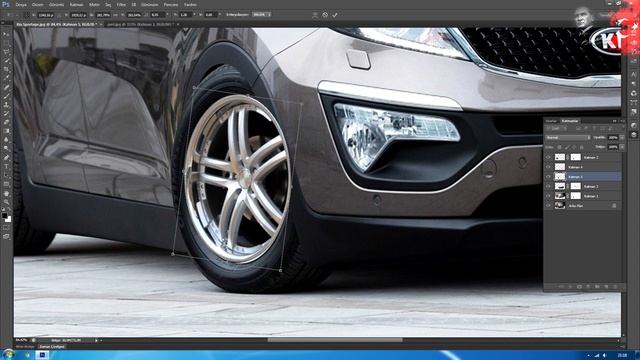
Task: Create a new group in the Layers panel
Action: (x=597, y=287)
